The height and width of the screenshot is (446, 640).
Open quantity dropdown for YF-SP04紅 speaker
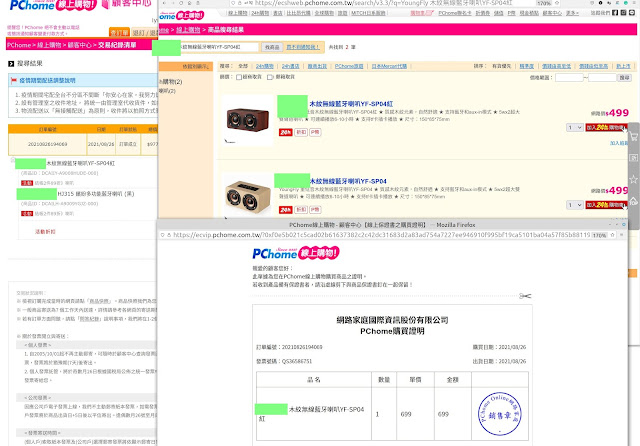pos(575,128)
